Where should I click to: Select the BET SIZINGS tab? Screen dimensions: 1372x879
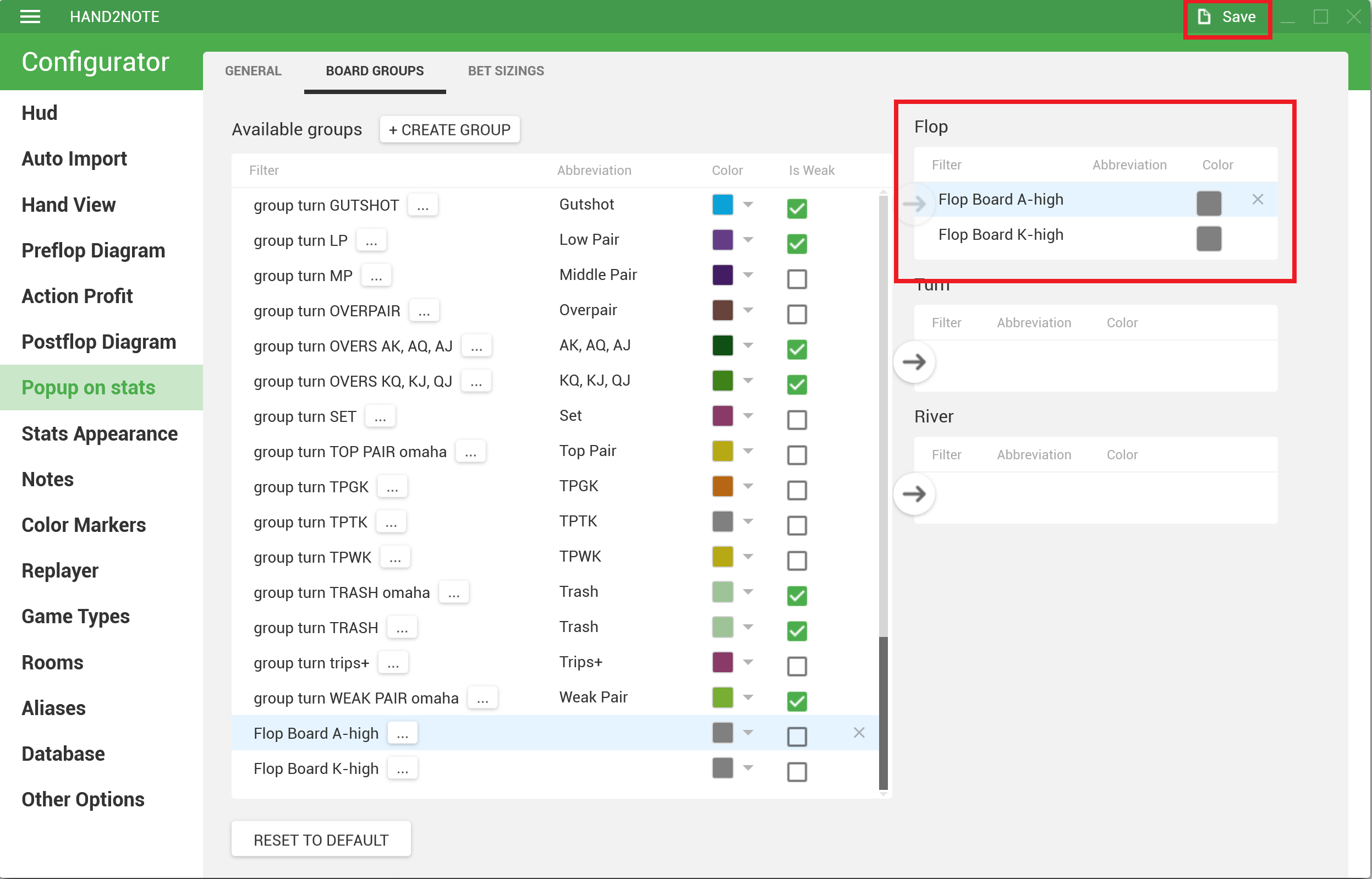coord(506,70)
